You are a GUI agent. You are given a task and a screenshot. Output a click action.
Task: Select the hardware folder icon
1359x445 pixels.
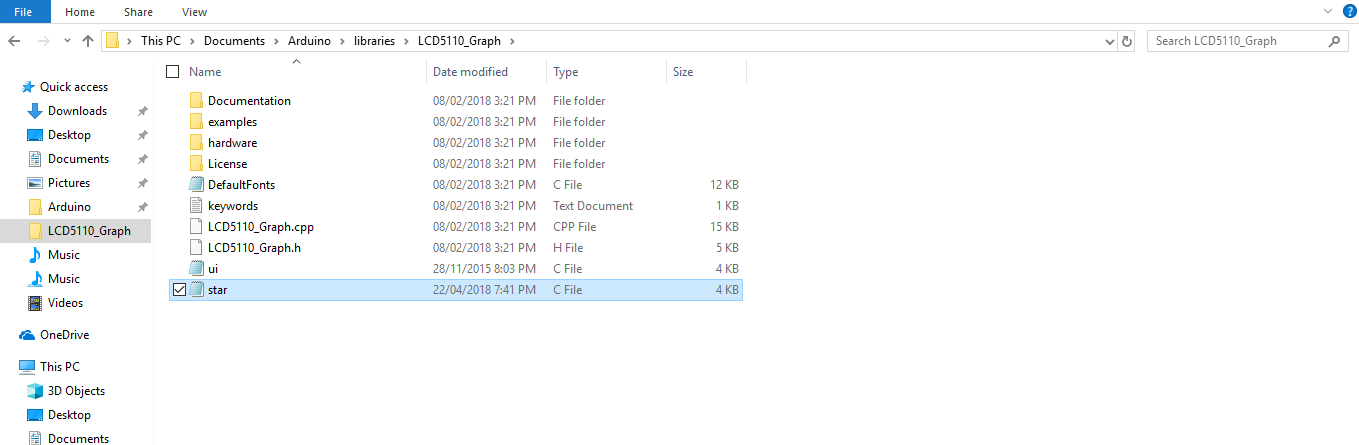click(196, 142)
